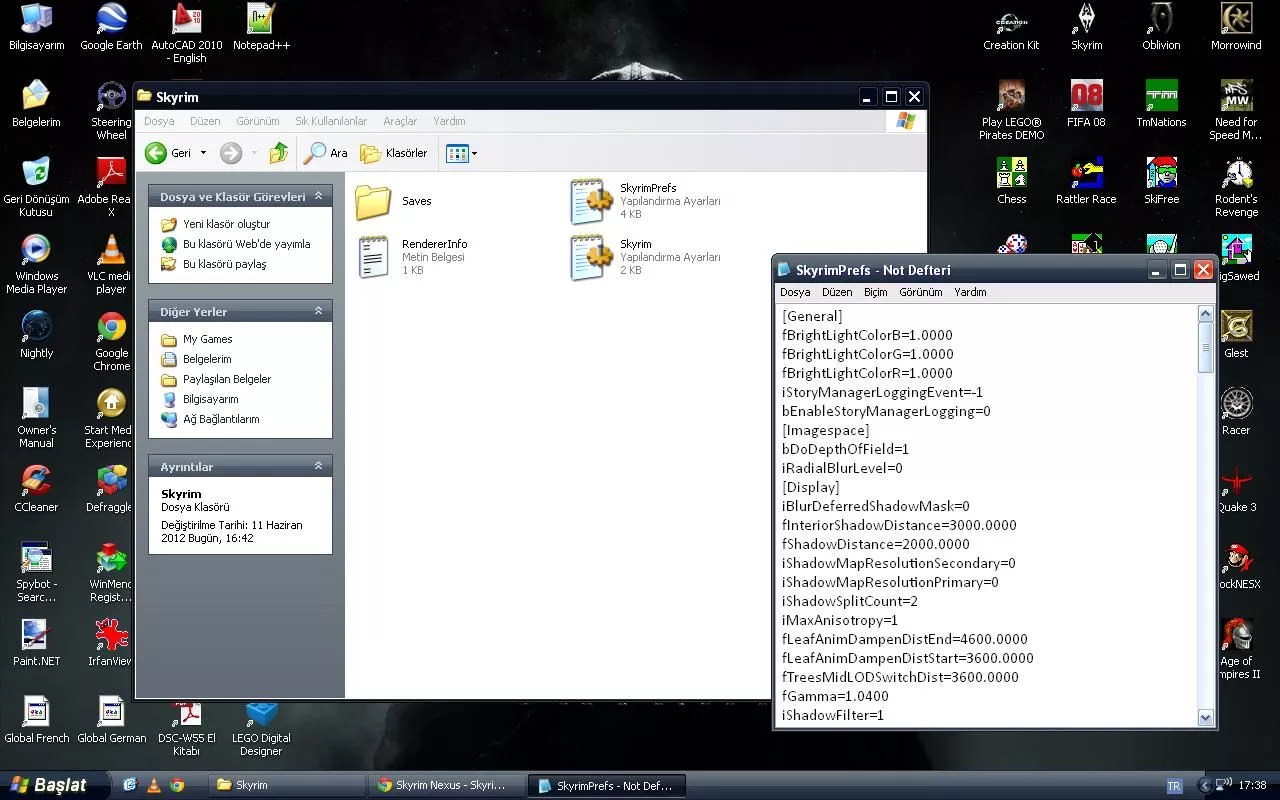Click the VLC icon in quick launch

click(x=153, y=785)
